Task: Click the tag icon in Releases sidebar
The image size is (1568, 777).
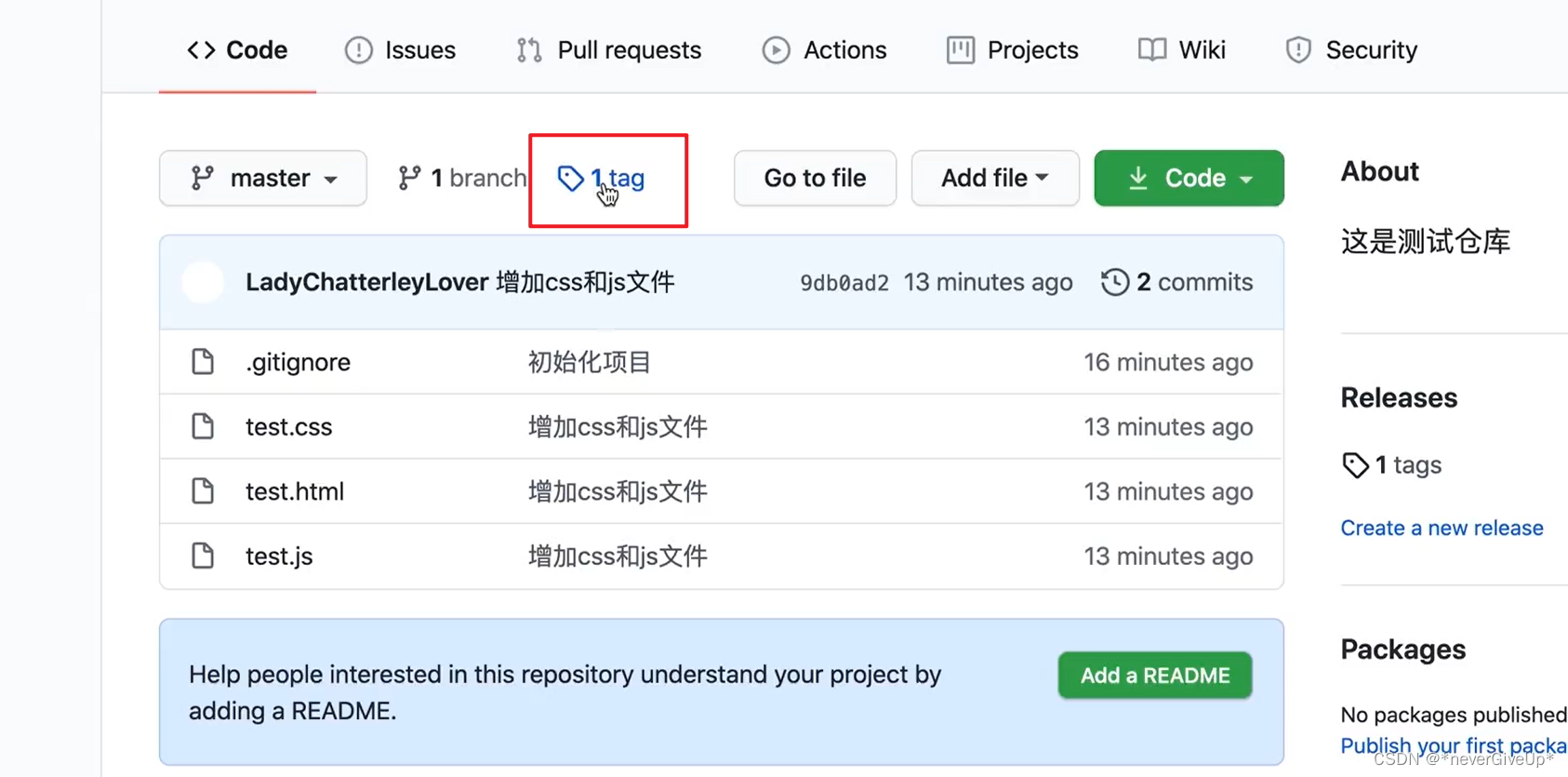Action: [1355, 464]
